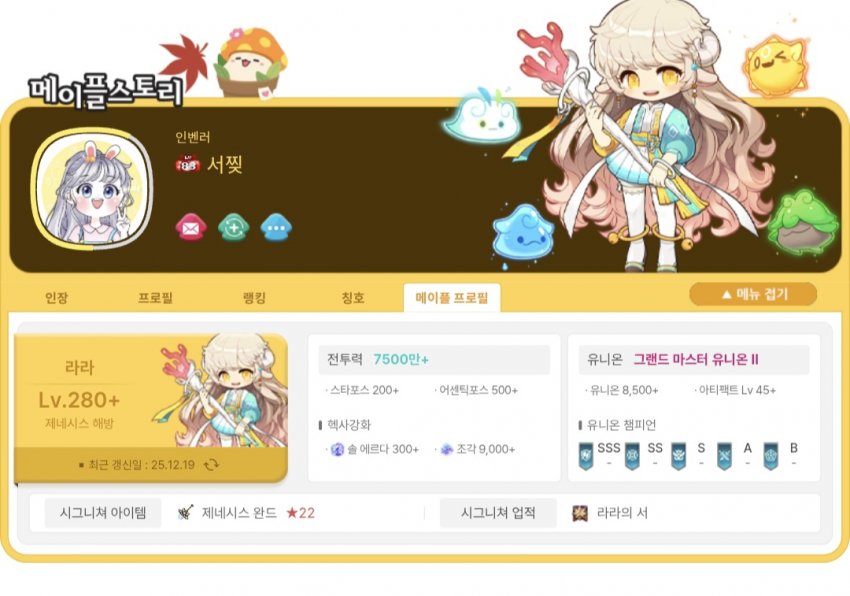
Task: Click the fragment 조각 icon
Action: (446, 449)
